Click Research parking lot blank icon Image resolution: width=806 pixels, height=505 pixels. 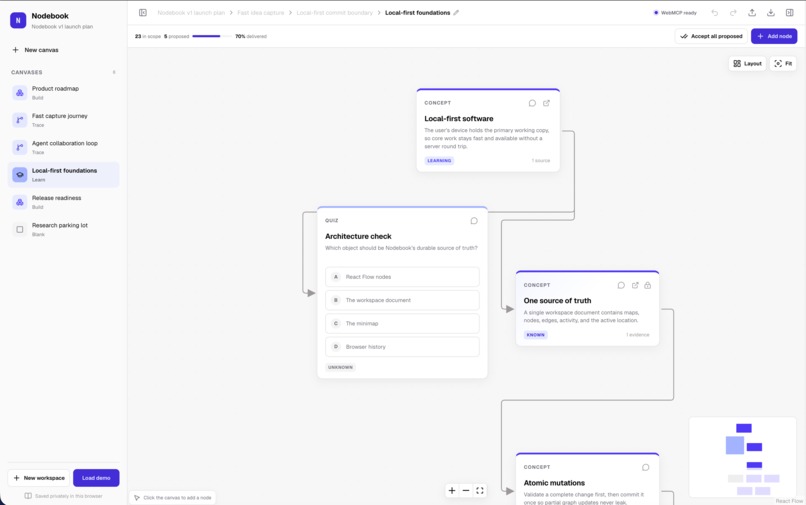click(x=20, y=229)
